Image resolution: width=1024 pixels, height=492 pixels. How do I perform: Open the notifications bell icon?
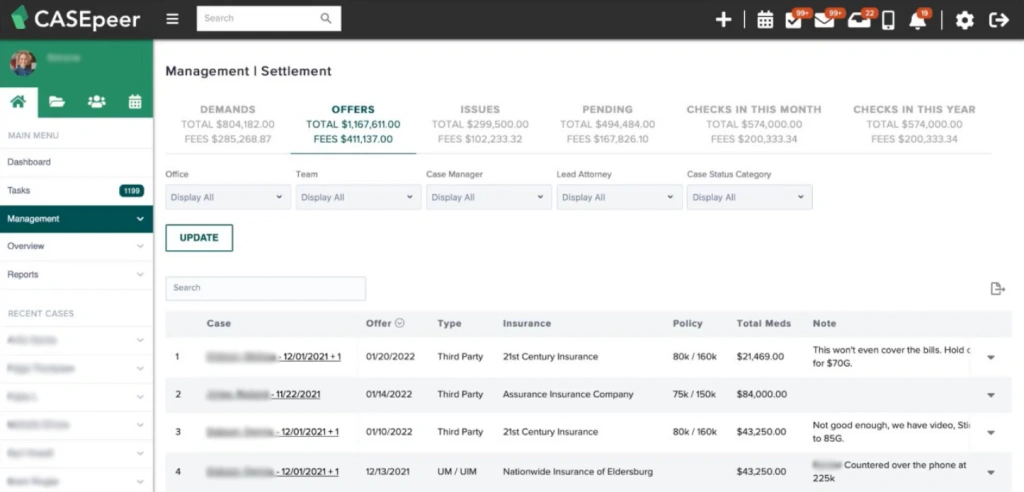pyautogui.click(x=918, y=20)
